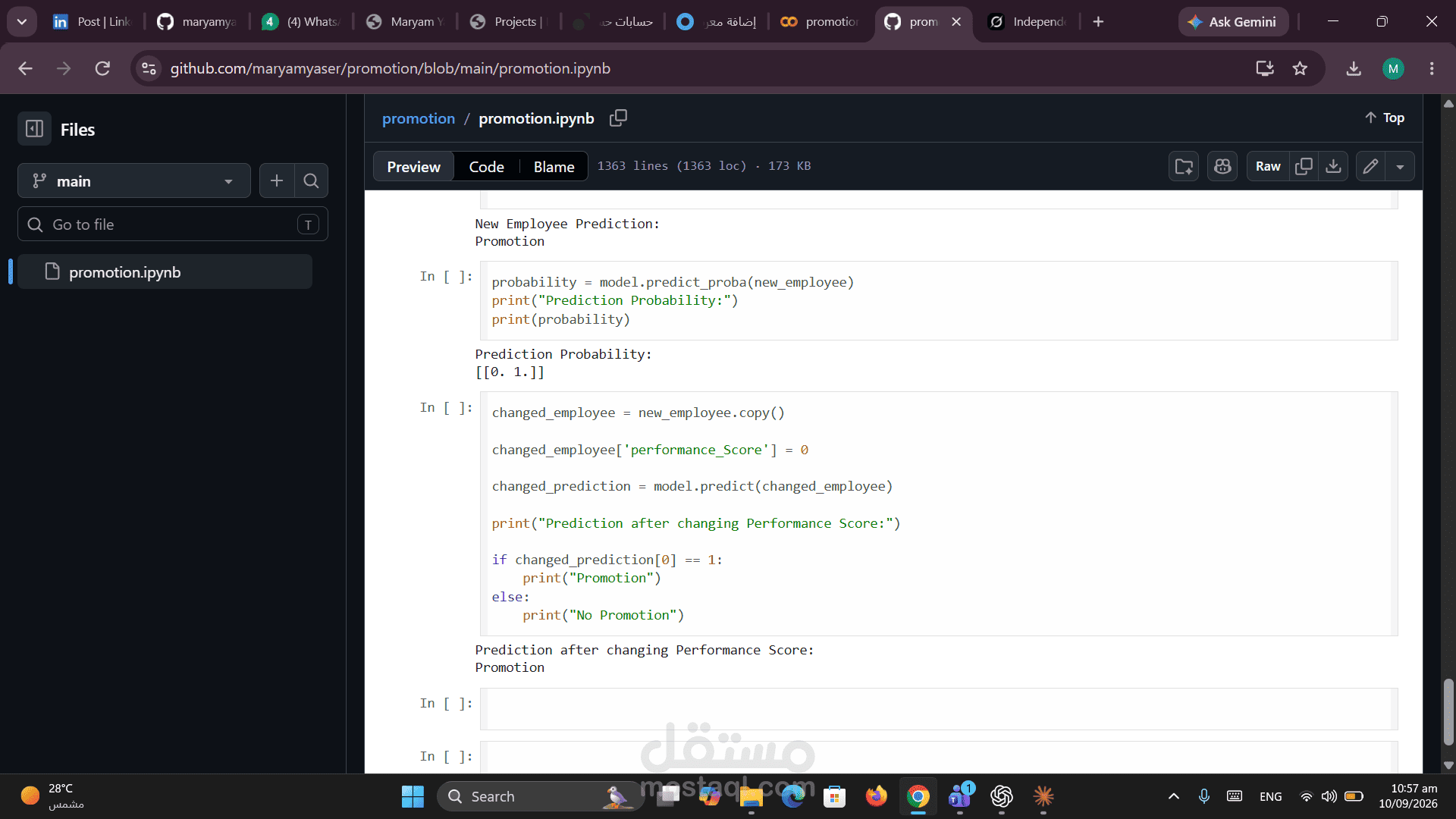Switch to Blame view toggle
This screenshot has width=1456, height=819.
(x=554, y=167)
